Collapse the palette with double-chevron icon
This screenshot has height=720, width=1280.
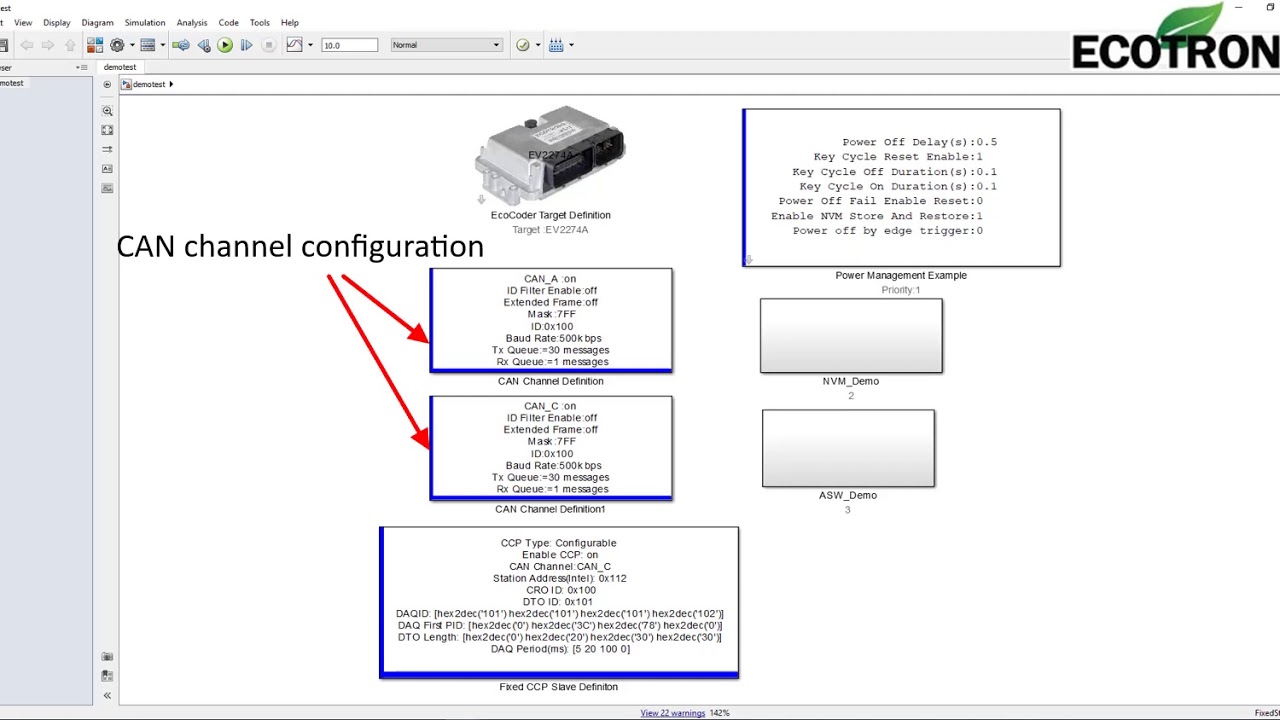pyautogui.click(x=107, y=695)
